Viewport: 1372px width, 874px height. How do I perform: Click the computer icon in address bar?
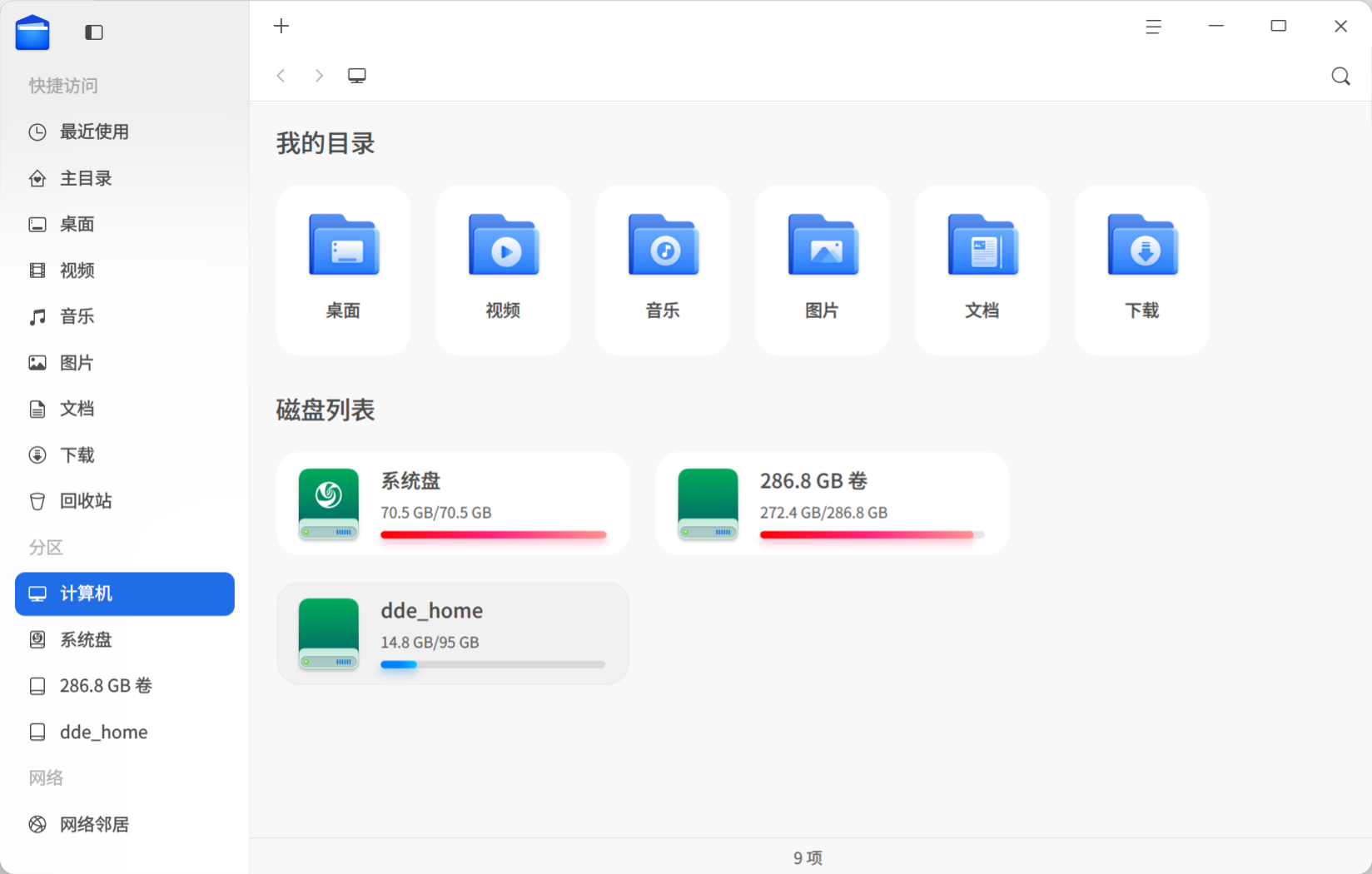[x=357, y=76]
